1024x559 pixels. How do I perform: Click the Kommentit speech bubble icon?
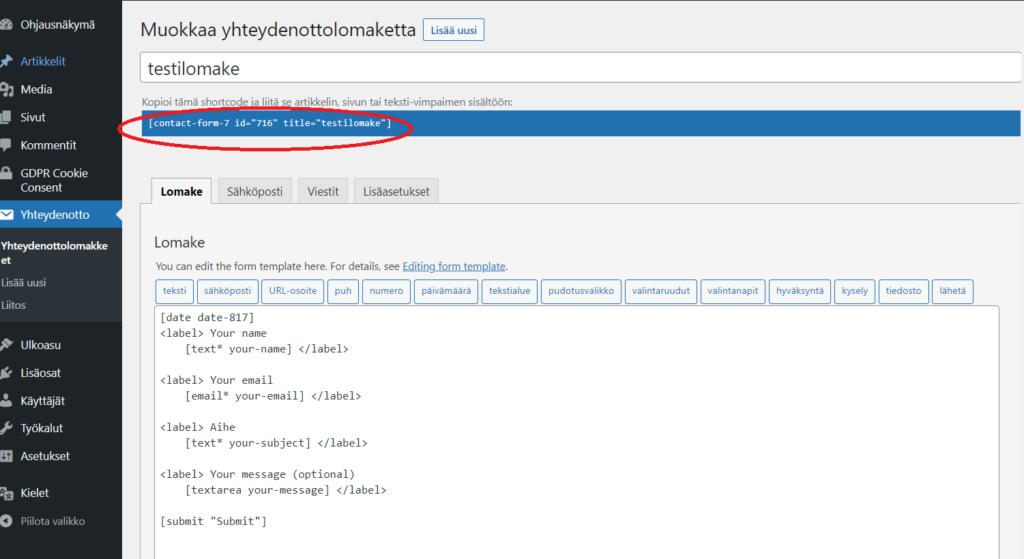pyautogui.click(x=6, y=145)
